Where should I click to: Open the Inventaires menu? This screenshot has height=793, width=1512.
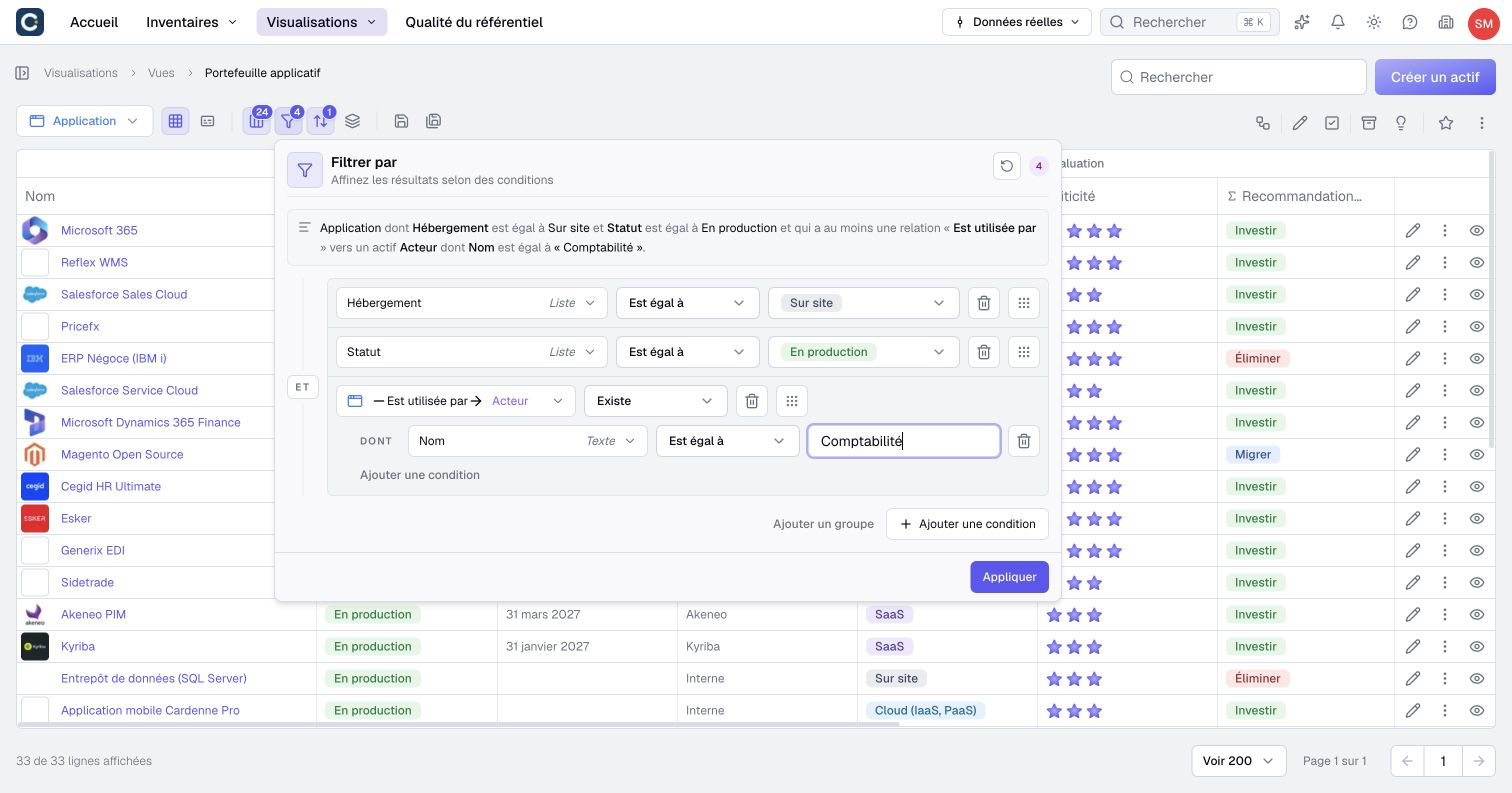point(191,22)
